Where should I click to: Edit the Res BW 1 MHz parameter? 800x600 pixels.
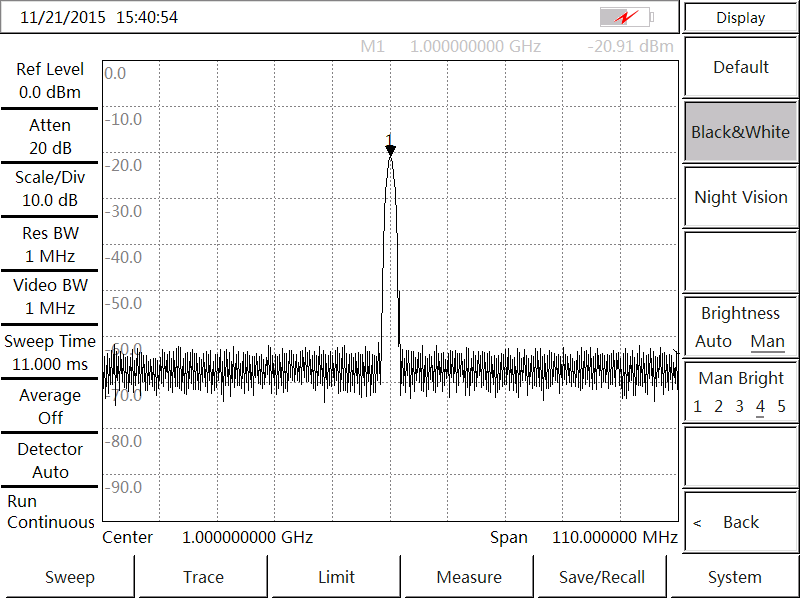(x=50, y=244)
